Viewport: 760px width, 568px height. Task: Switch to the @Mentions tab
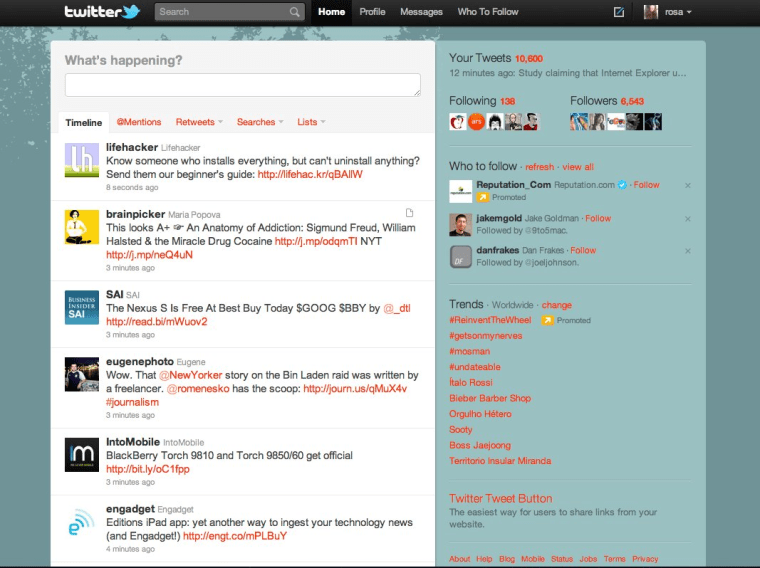point(138,122)
